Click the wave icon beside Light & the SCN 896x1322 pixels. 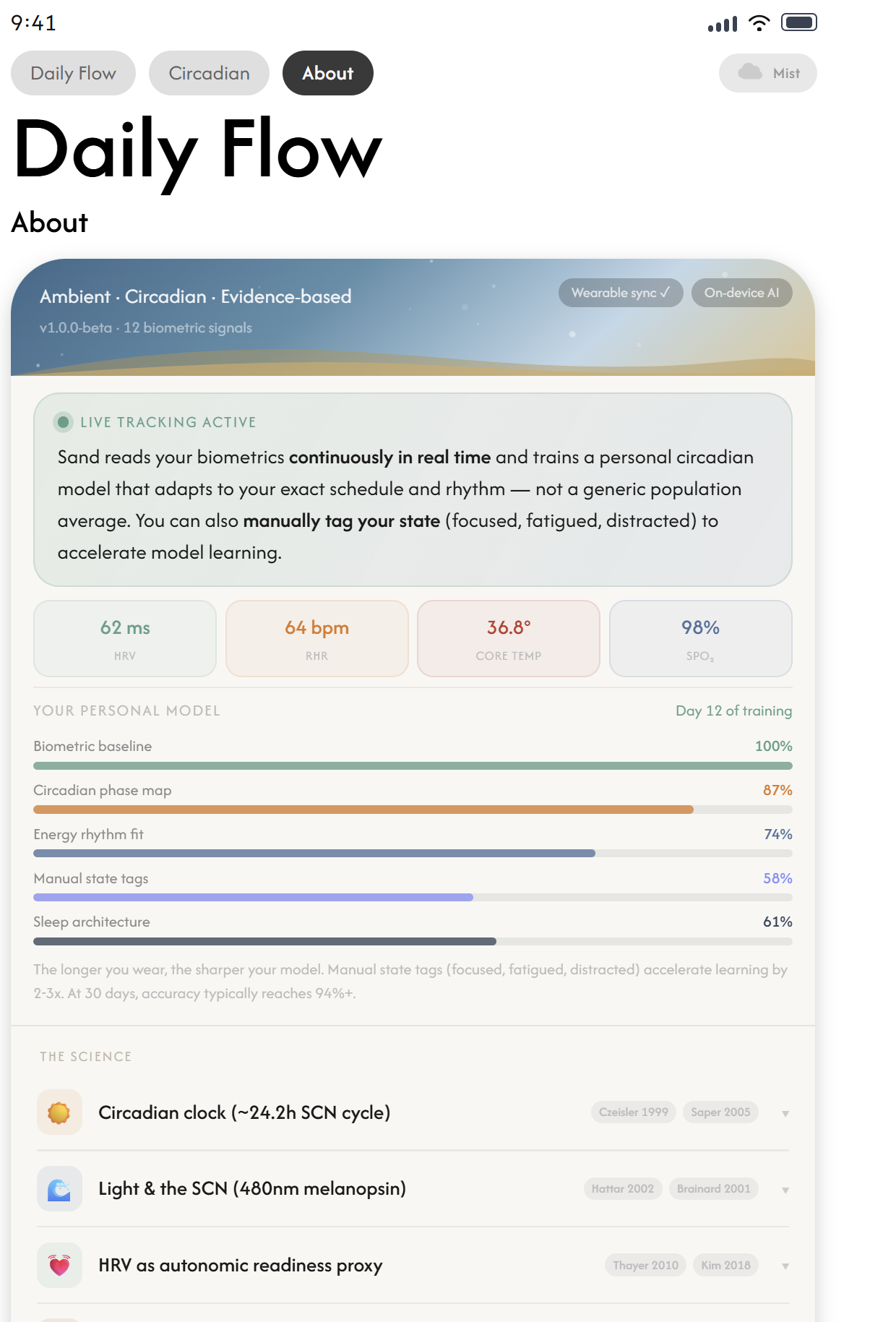click(x=59, y=1189)
